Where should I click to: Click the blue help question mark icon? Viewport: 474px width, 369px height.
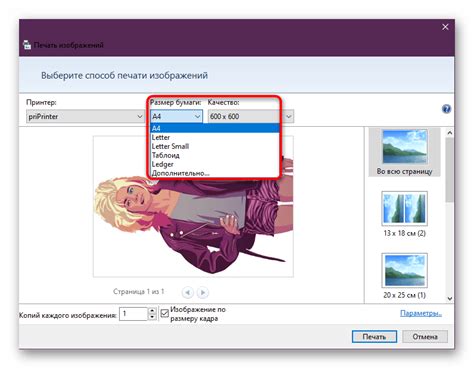click(x=446, y=109)
